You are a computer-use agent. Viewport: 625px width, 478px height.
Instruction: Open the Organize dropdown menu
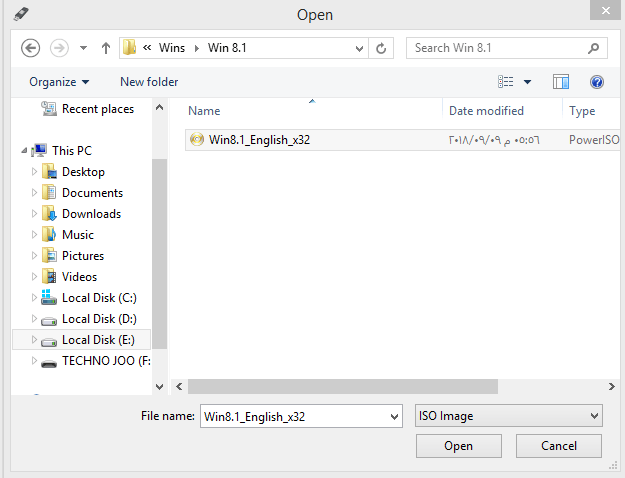(x=59, y=82)
